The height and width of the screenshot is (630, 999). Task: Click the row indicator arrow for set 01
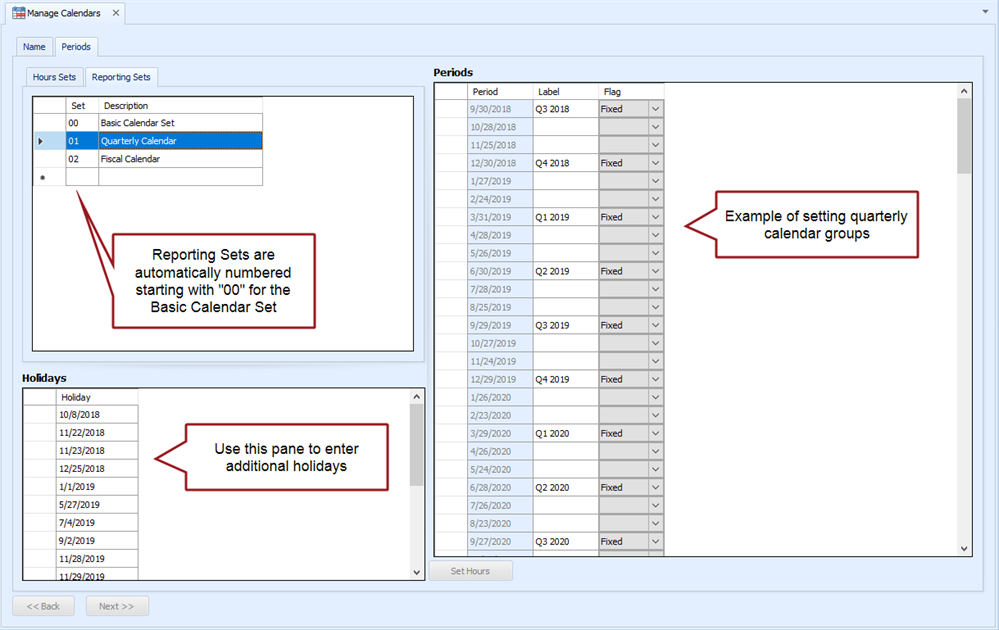[x=41, y=141]
